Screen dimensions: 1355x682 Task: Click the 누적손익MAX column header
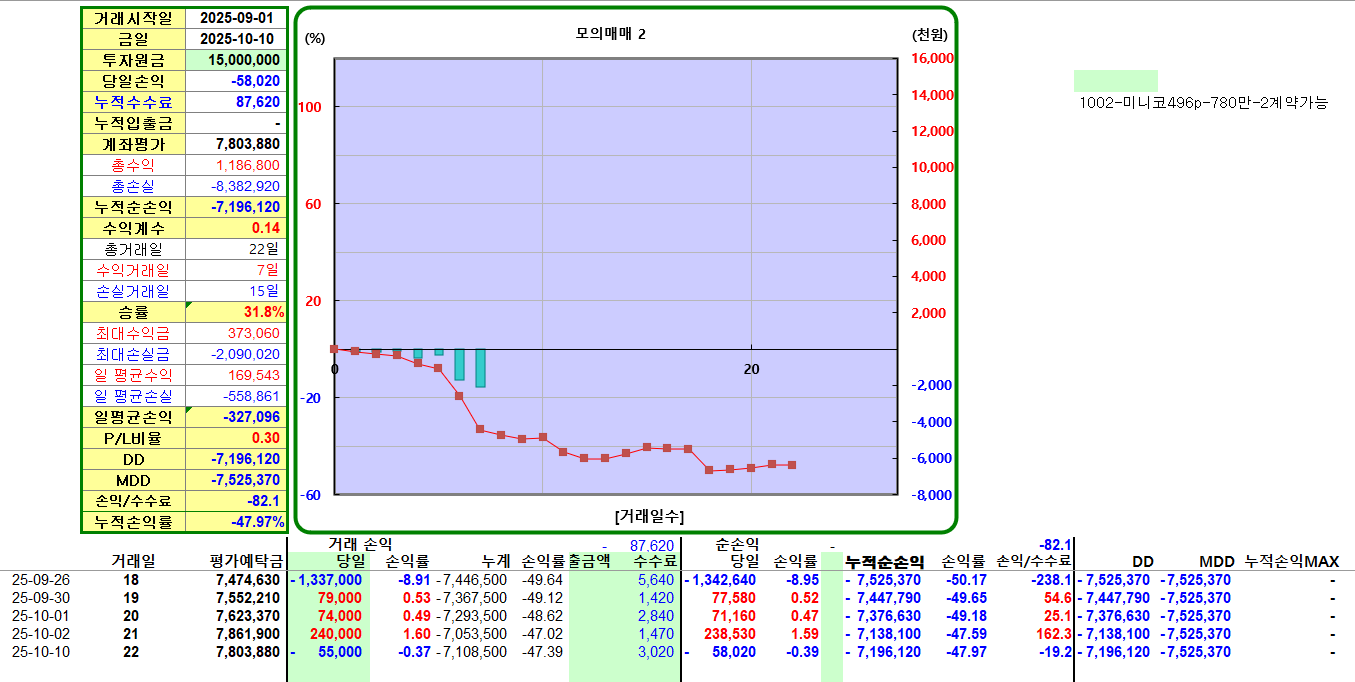1292,562
